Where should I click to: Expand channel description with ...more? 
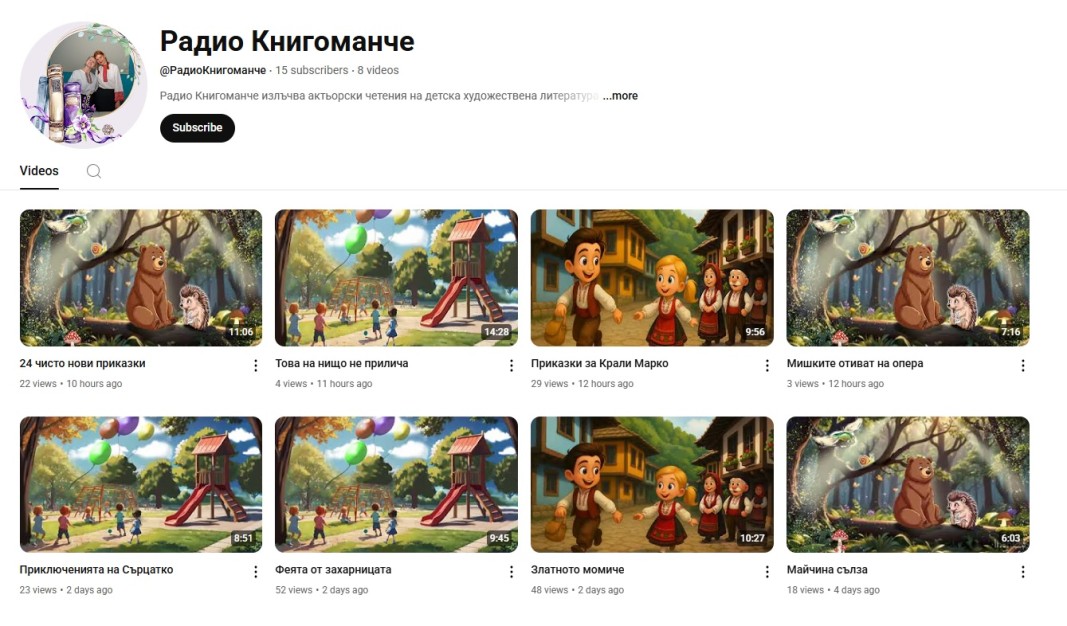click(x=620, y=96)
